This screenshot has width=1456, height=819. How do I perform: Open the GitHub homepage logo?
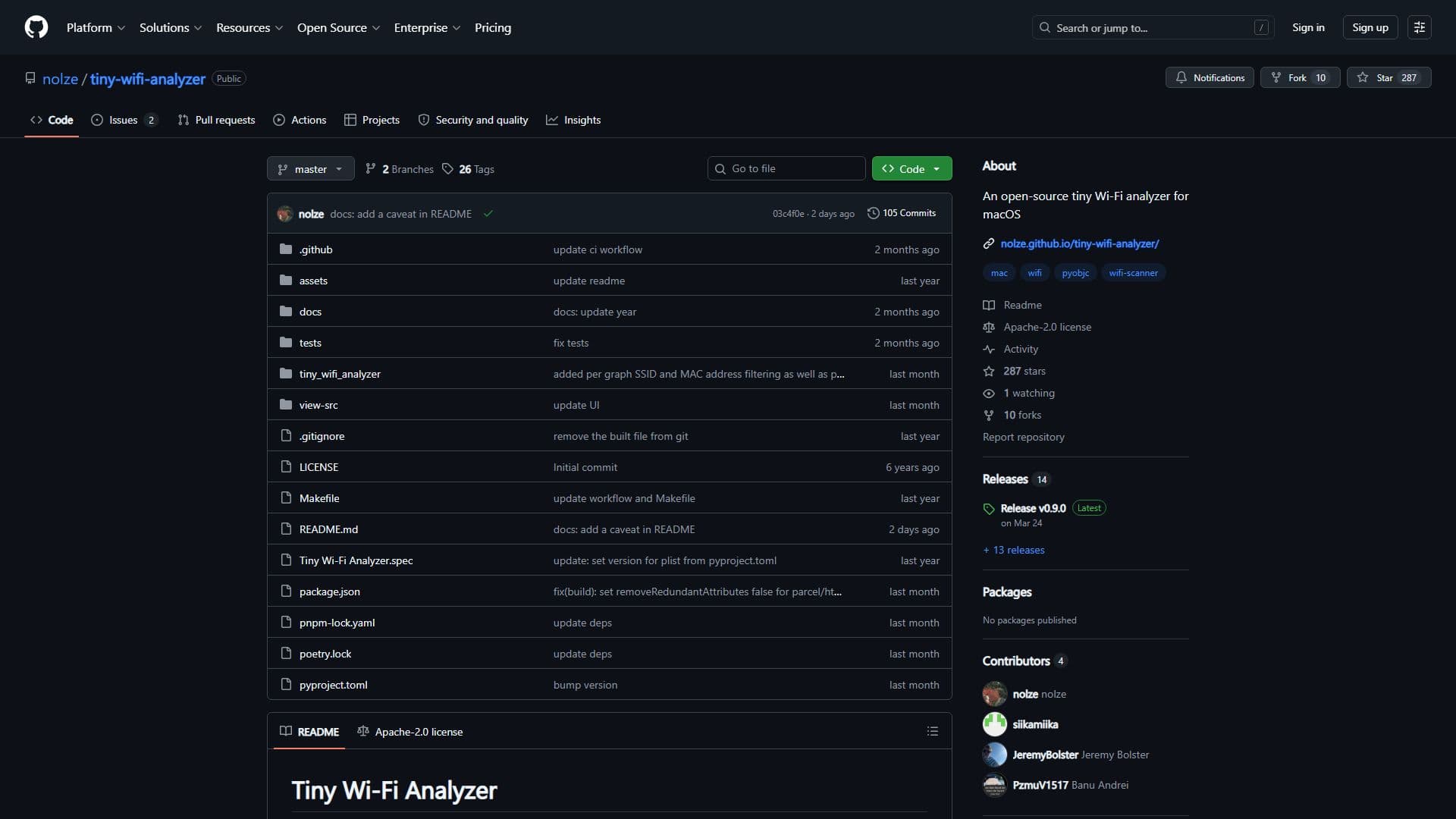(x=36, y=27)
